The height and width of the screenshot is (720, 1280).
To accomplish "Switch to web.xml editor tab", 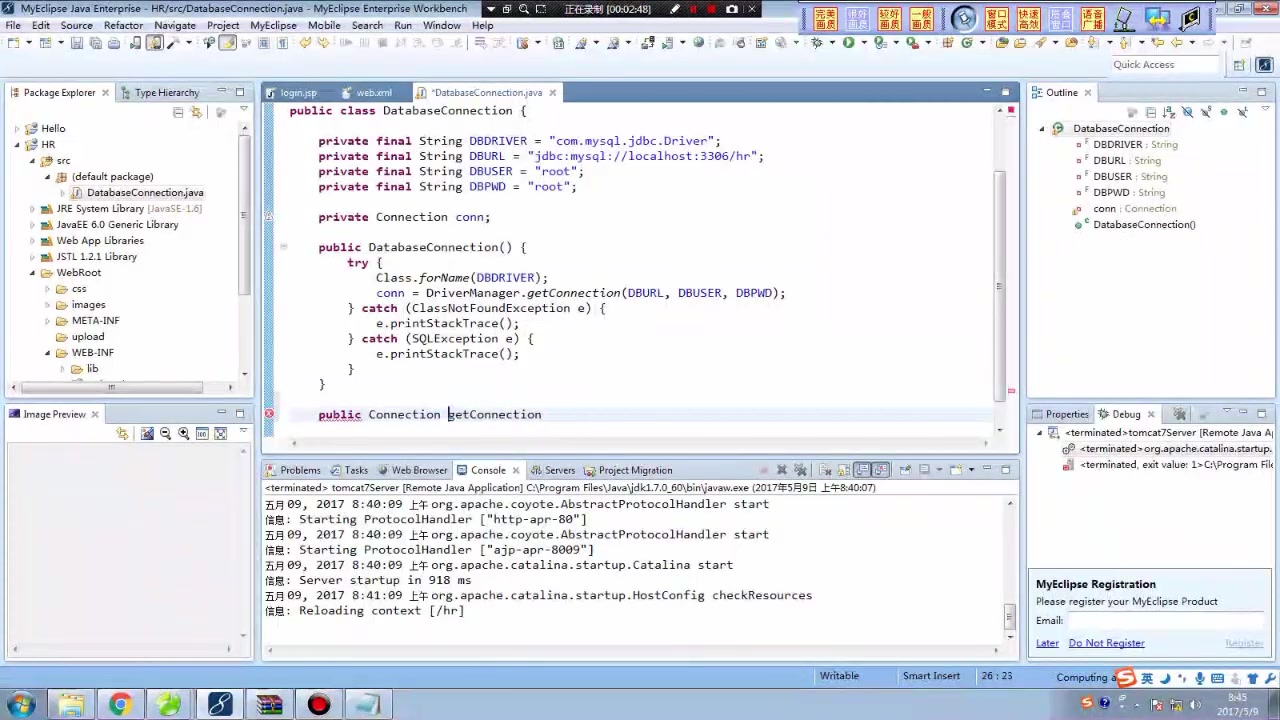I will 374,92.
